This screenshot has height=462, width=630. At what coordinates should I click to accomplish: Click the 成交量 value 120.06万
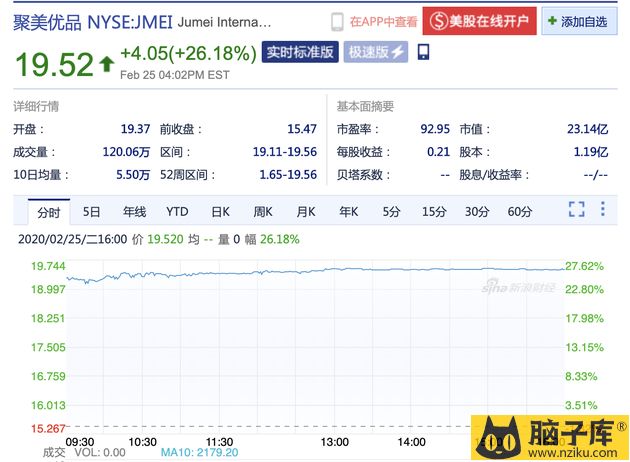click(126, 152)
